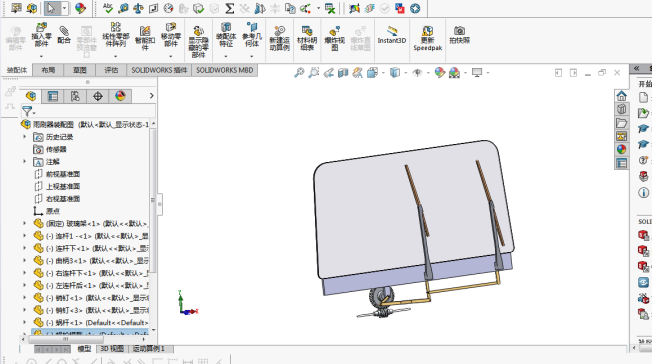Viewport: 652px width, 364px height.
Task: Switch to the 评估 evaluate tab
Action: pos(111,70)
